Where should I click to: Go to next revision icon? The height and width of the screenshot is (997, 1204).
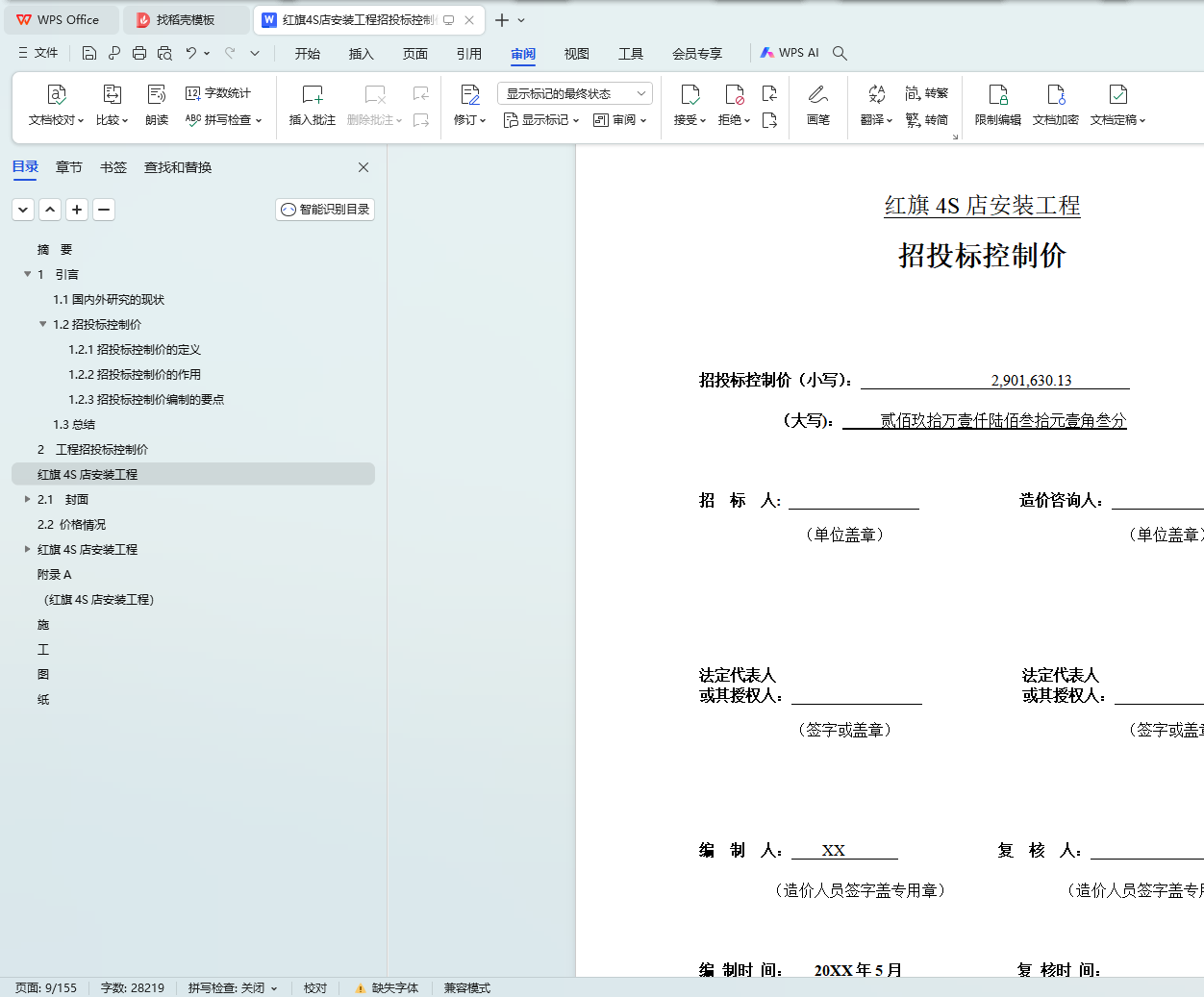pyautogui.click(x=769, y=120)
